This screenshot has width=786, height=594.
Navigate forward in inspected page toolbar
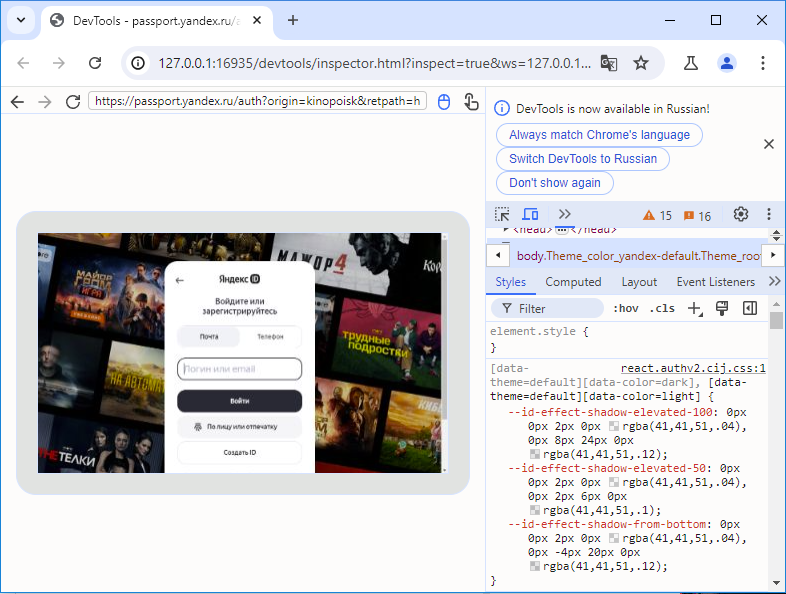coord(45,102)
